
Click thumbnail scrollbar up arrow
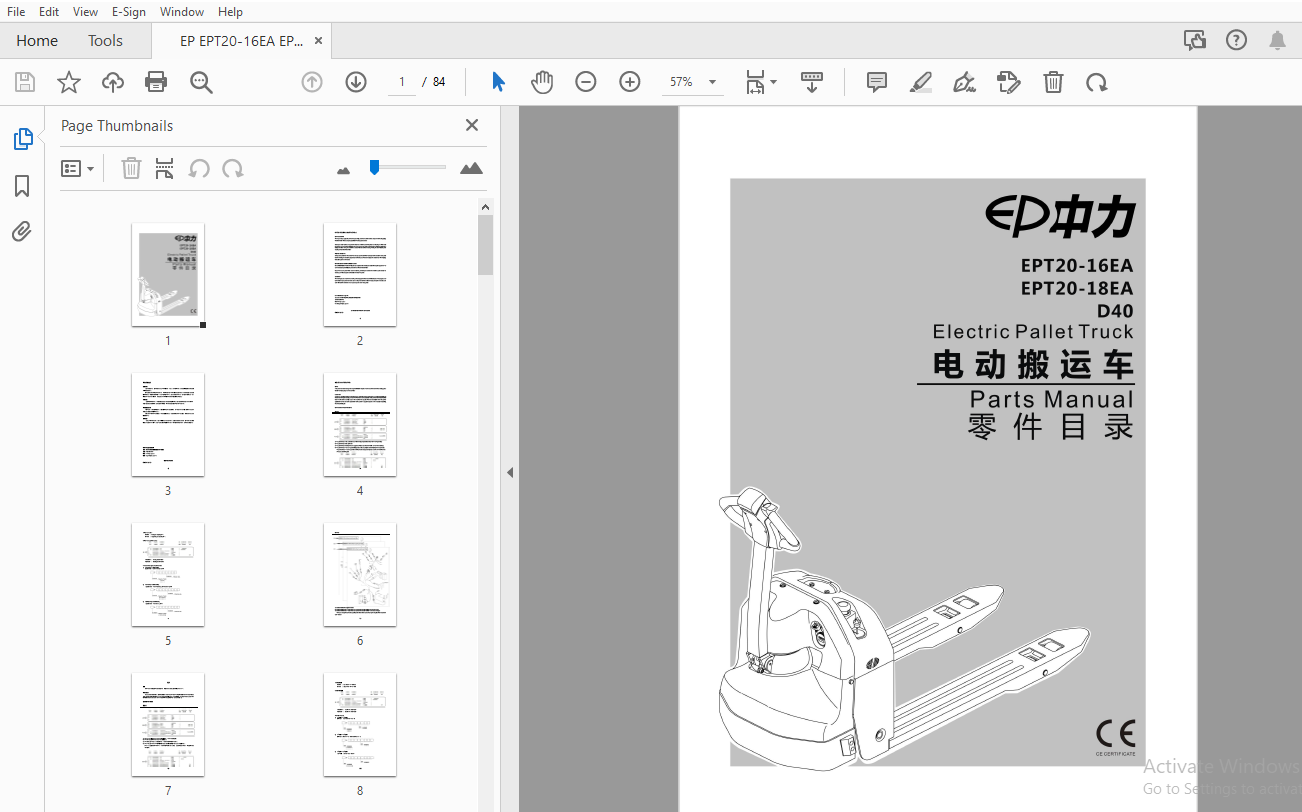[x=485, y=207]
